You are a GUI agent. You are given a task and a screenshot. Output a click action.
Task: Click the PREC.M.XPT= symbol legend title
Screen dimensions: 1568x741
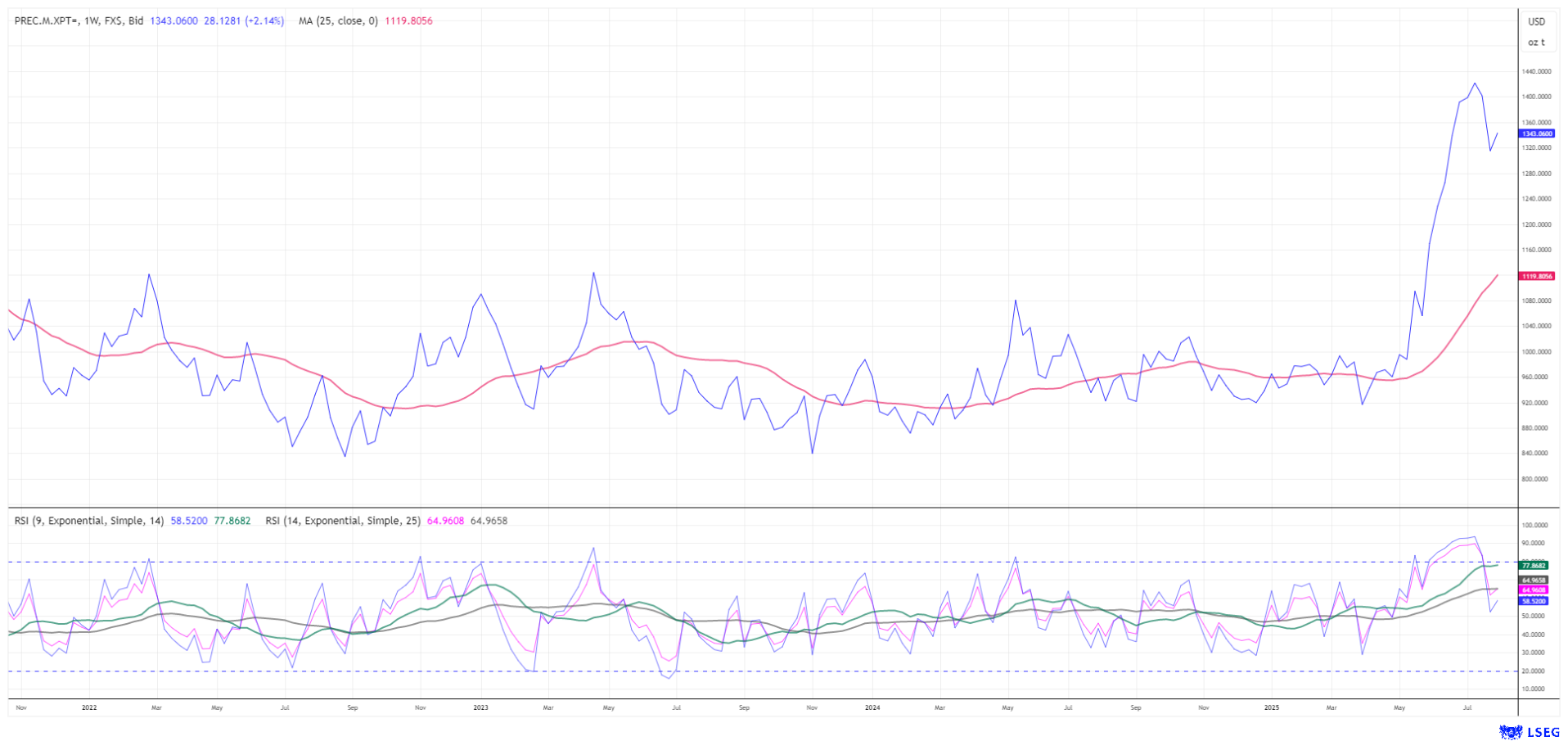tap(46, 21)
